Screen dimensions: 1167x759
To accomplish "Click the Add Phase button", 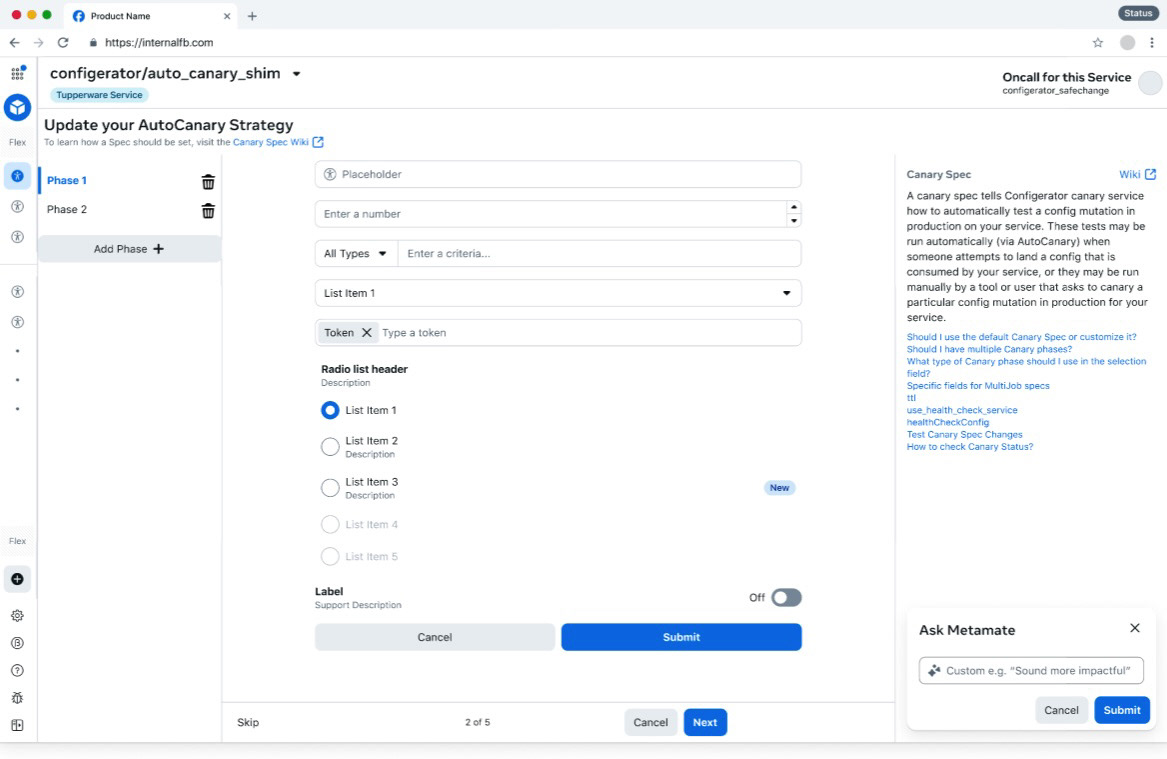I will [129, 249].
